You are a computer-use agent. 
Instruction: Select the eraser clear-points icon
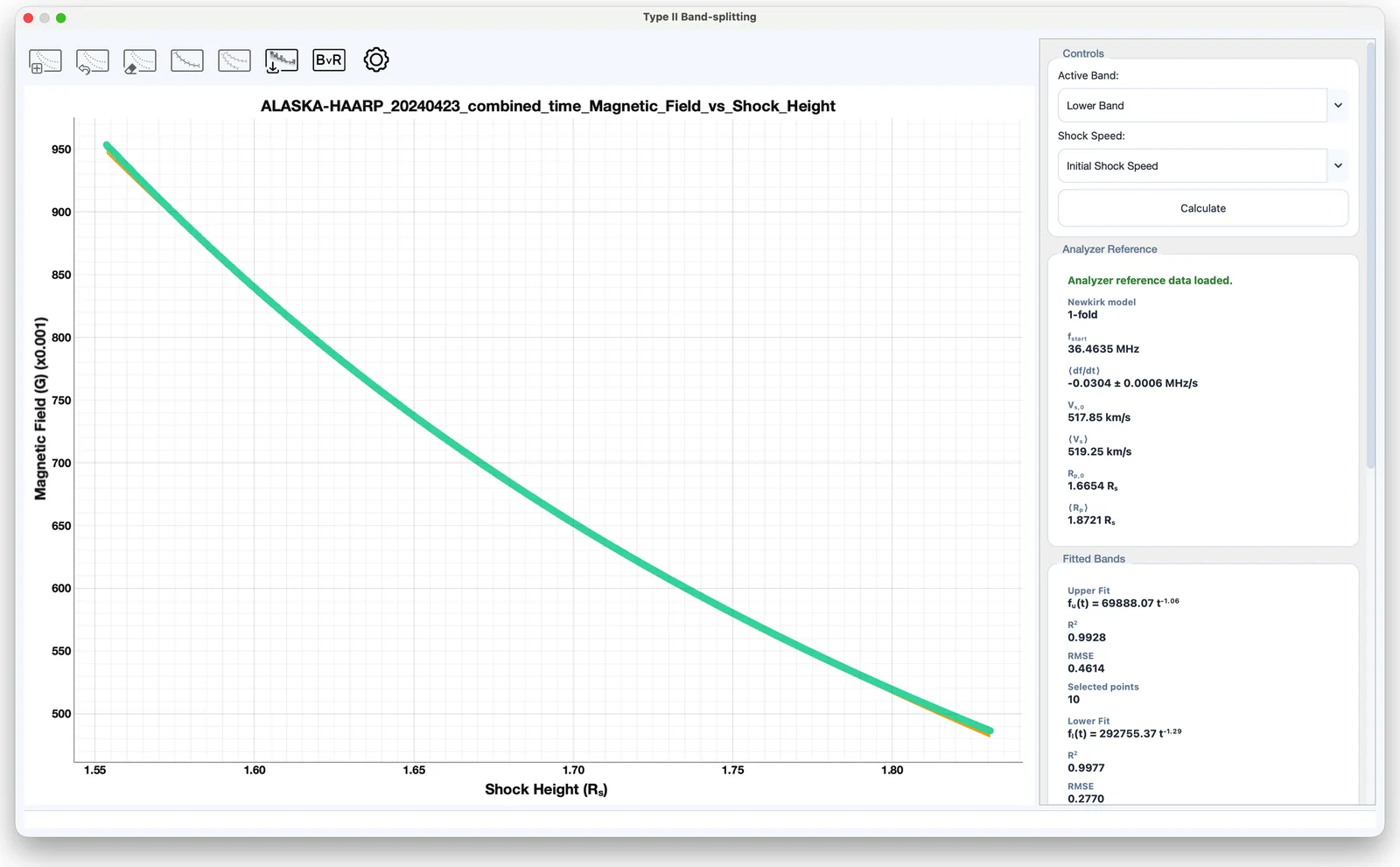pyautogui.click(x=140, y=60)
